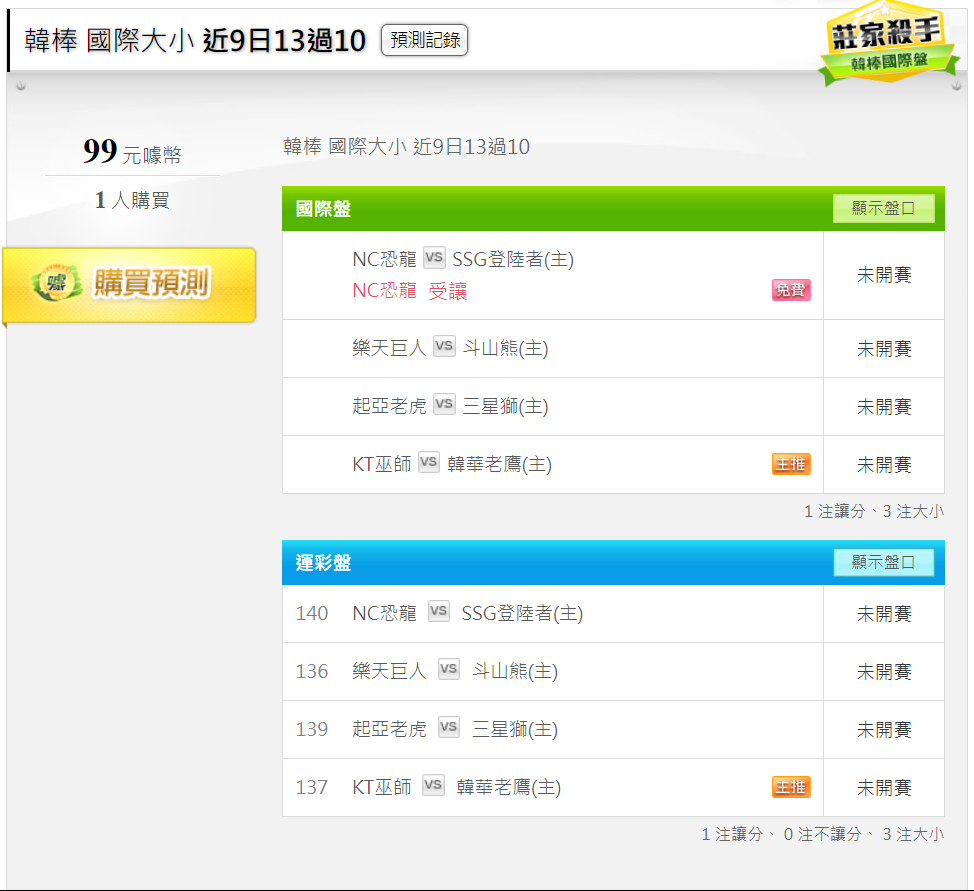
Task: Click the red 'NC恐龍 受讓' prediction text
Action: pos(409,290)
